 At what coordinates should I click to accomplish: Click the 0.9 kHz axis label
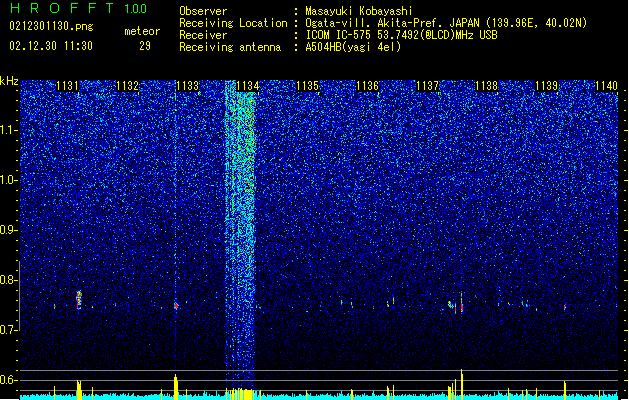coord(9,230)
